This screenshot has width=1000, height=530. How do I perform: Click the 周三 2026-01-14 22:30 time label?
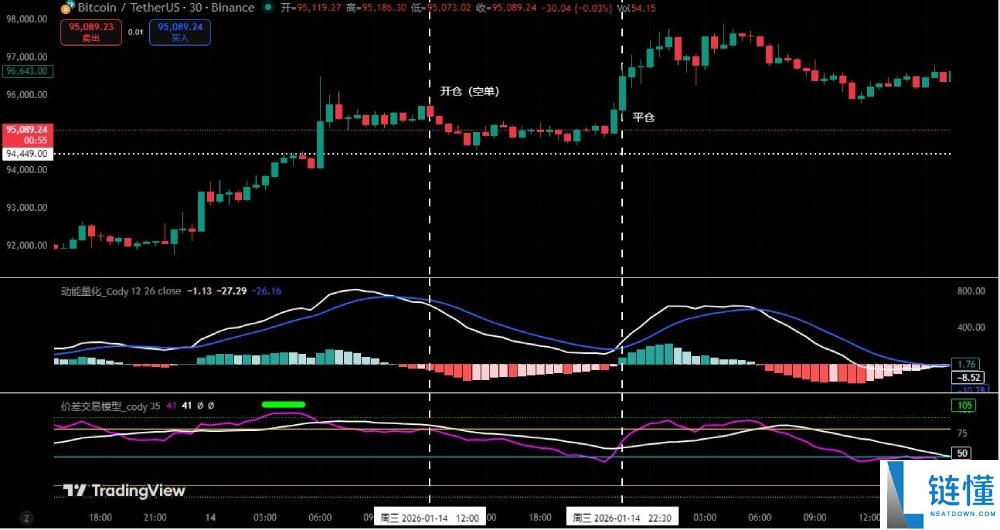click(622, 518)
